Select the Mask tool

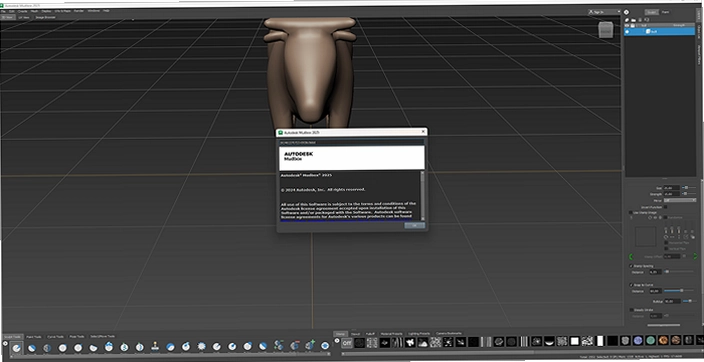point(295,345)
